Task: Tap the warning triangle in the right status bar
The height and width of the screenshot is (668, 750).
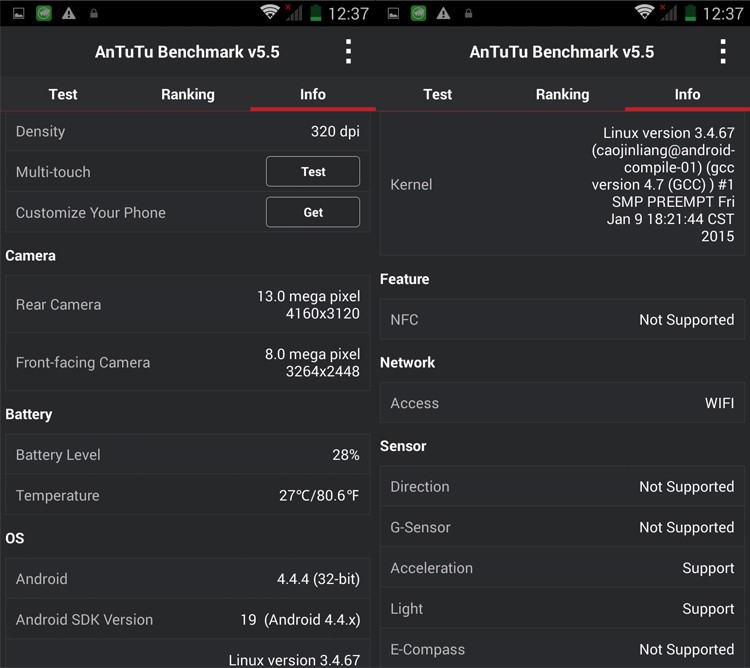Action: point(443,14)
